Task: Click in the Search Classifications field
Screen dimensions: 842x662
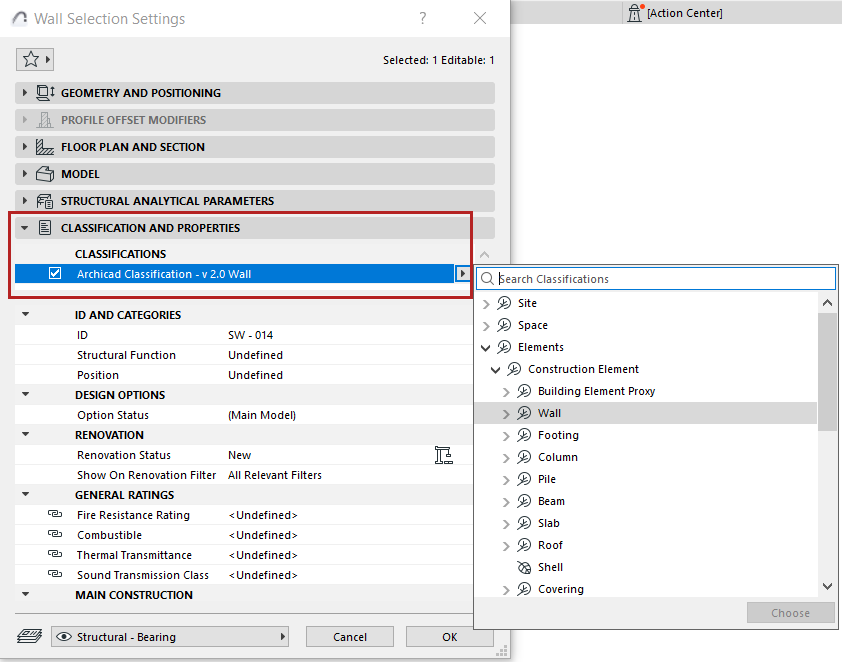Action: [x=656, y=279]
